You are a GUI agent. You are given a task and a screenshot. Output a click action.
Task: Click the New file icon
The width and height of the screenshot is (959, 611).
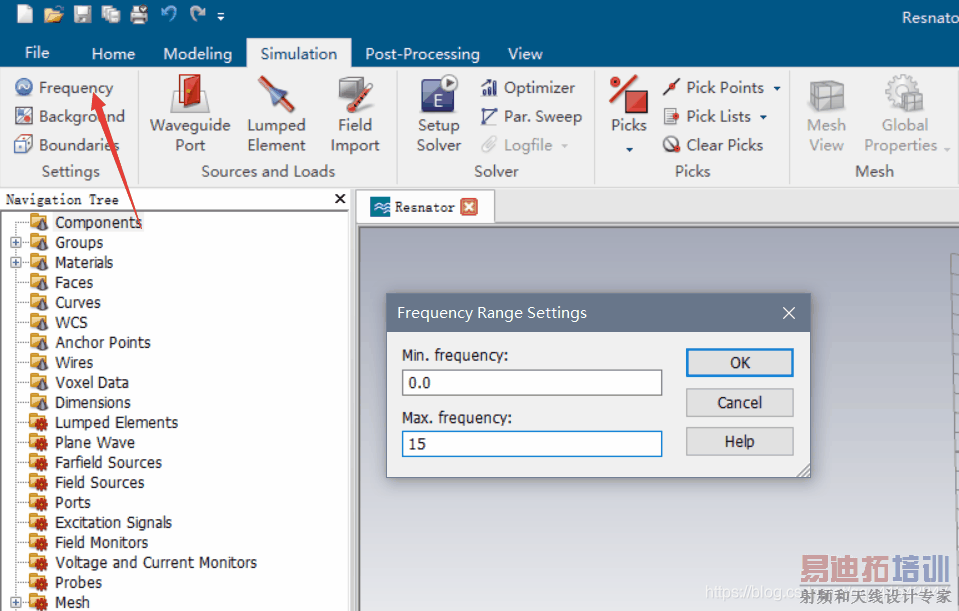(25, 14)
